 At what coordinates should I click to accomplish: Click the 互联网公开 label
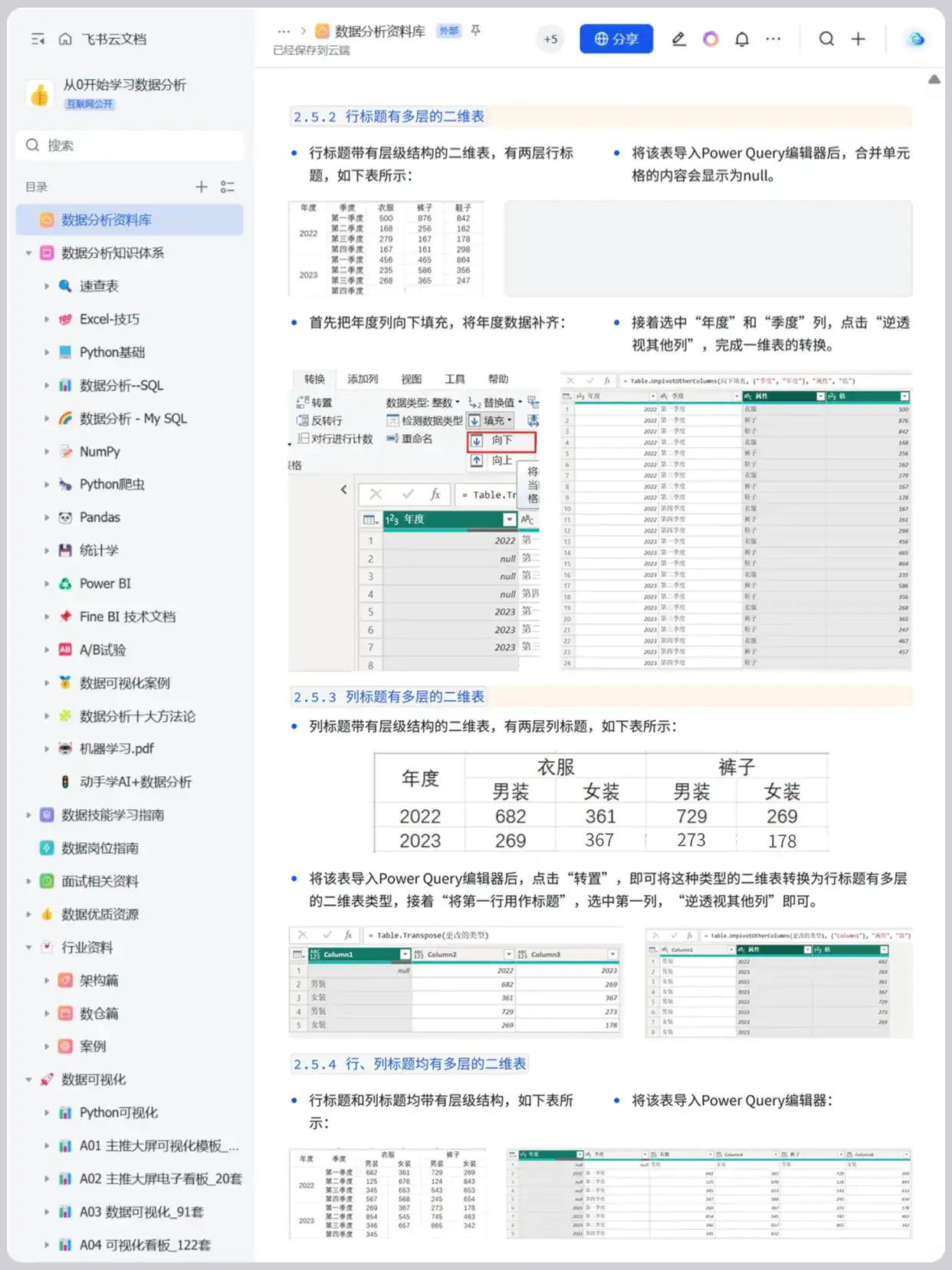(90, 104)
